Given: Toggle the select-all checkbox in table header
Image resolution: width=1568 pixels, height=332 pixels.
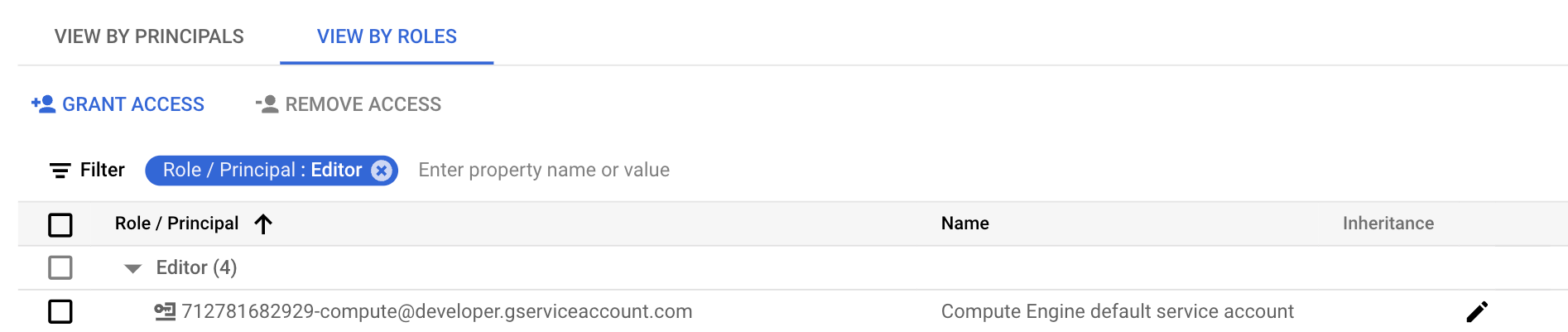Looking at the screenshot, I should 60,224.
